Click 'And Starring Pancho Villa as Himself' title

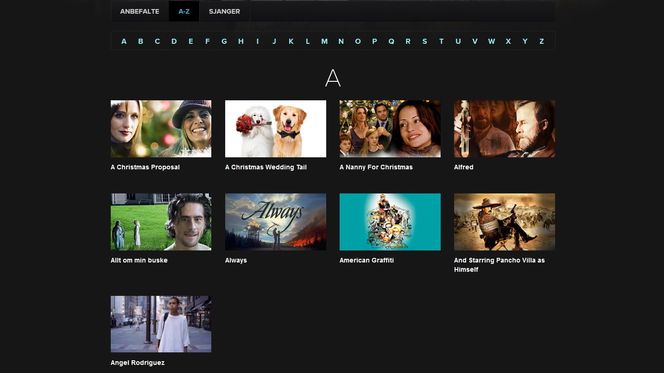[499, 265]
